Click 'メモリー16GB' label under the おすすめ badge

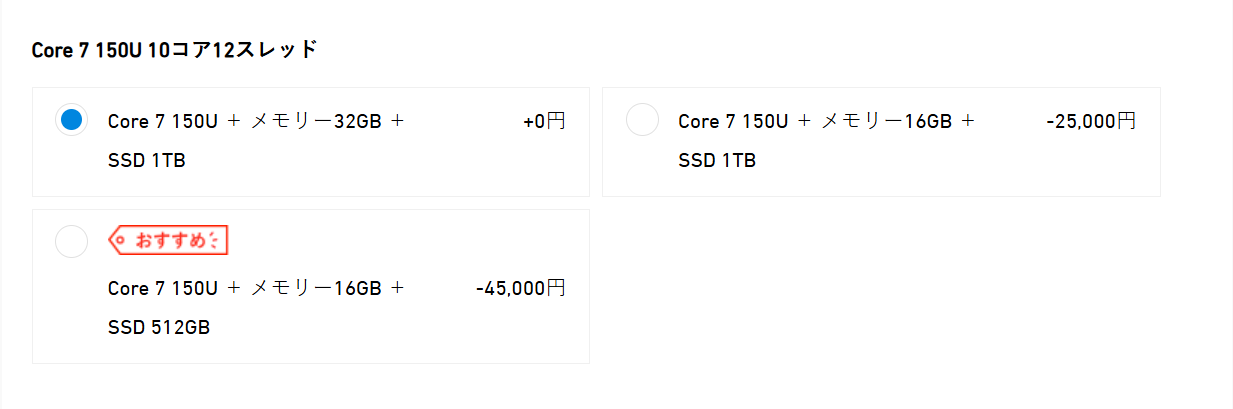[x=316, y=288]
